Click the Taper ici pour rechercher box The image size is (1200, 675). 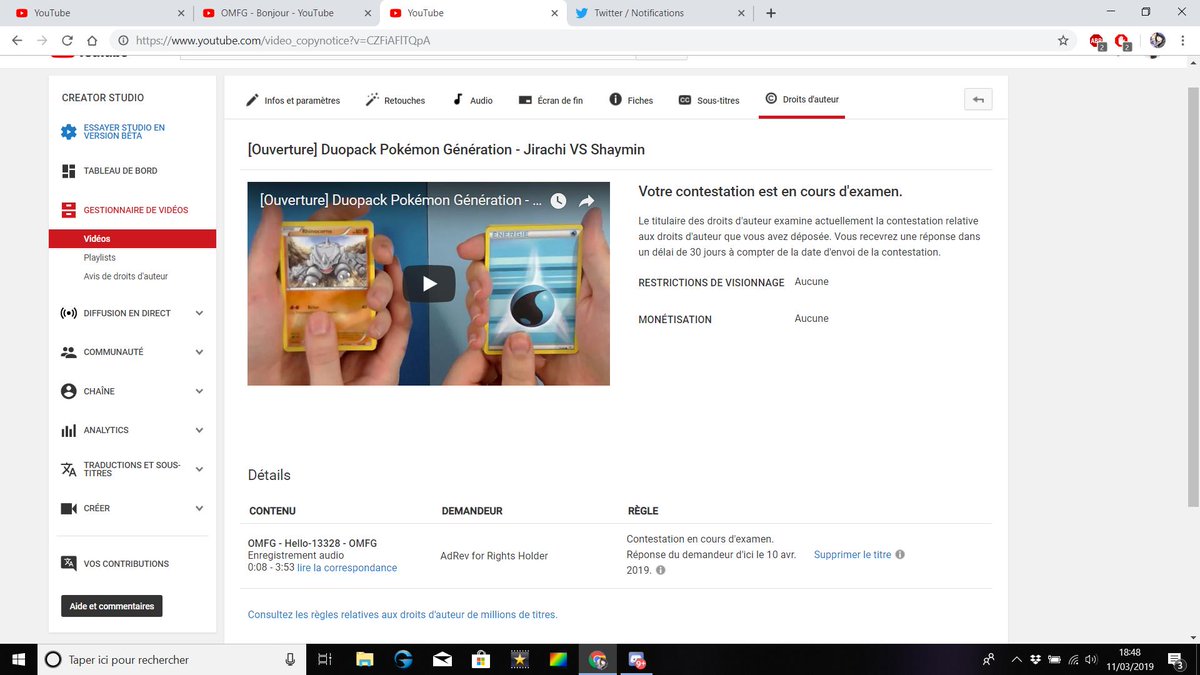click(x=173, y=659)
